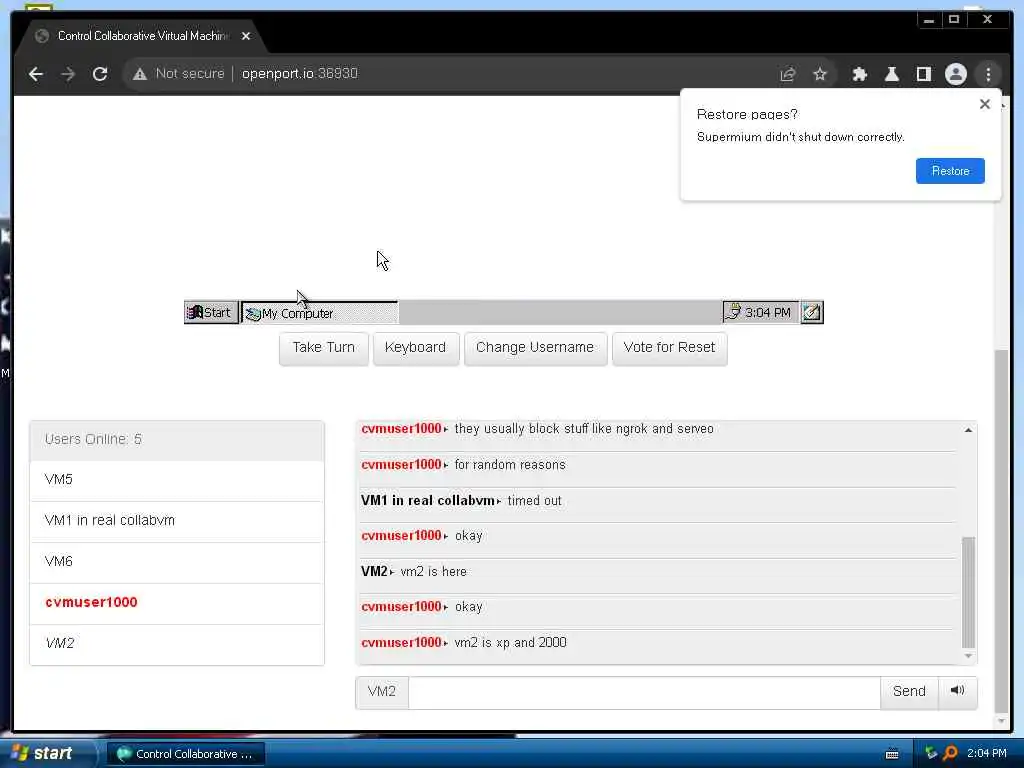This screenshot has width=1024, height=768.
Task: Select My Computer in VM taskbar
Action: click(x=319, y=313)
